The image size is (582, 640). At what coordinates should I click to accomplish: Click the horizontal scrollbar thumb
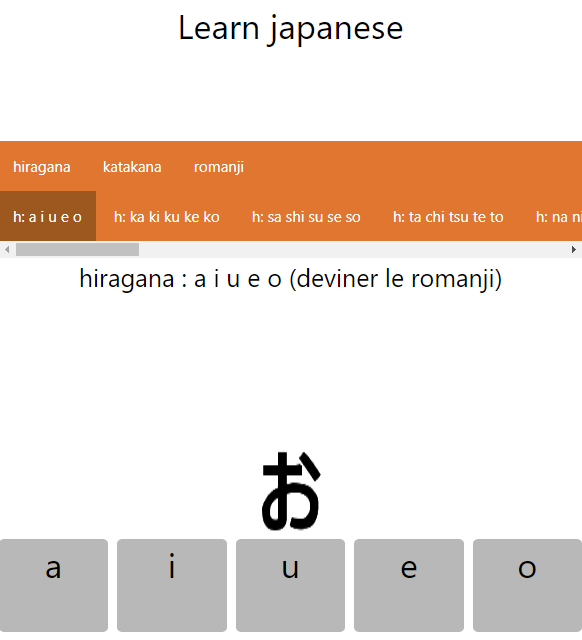(78, 249)
